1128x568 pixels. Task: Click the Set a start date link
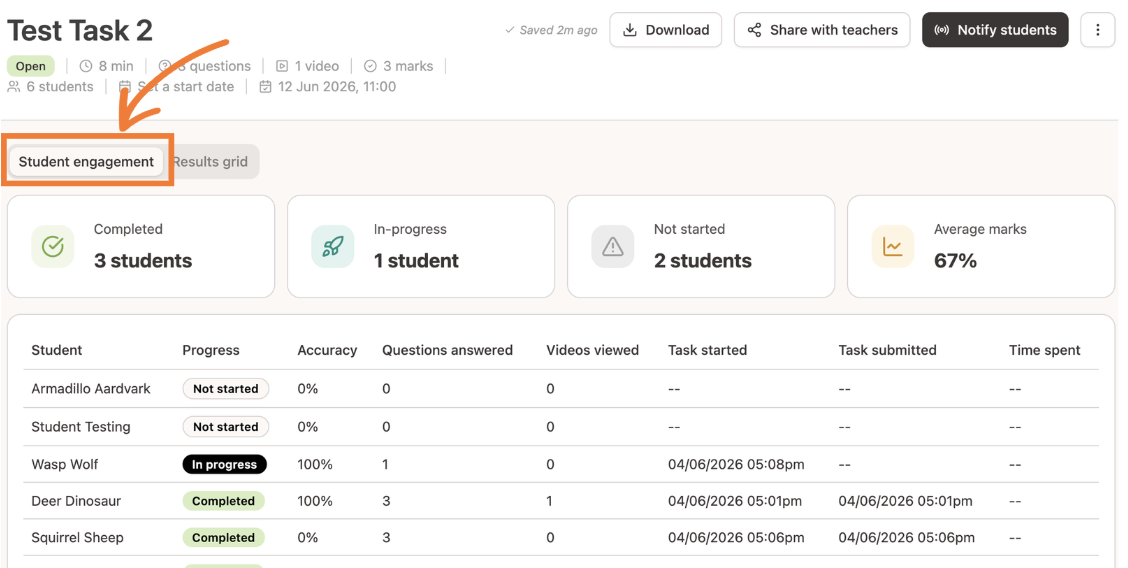coord(186,86)
